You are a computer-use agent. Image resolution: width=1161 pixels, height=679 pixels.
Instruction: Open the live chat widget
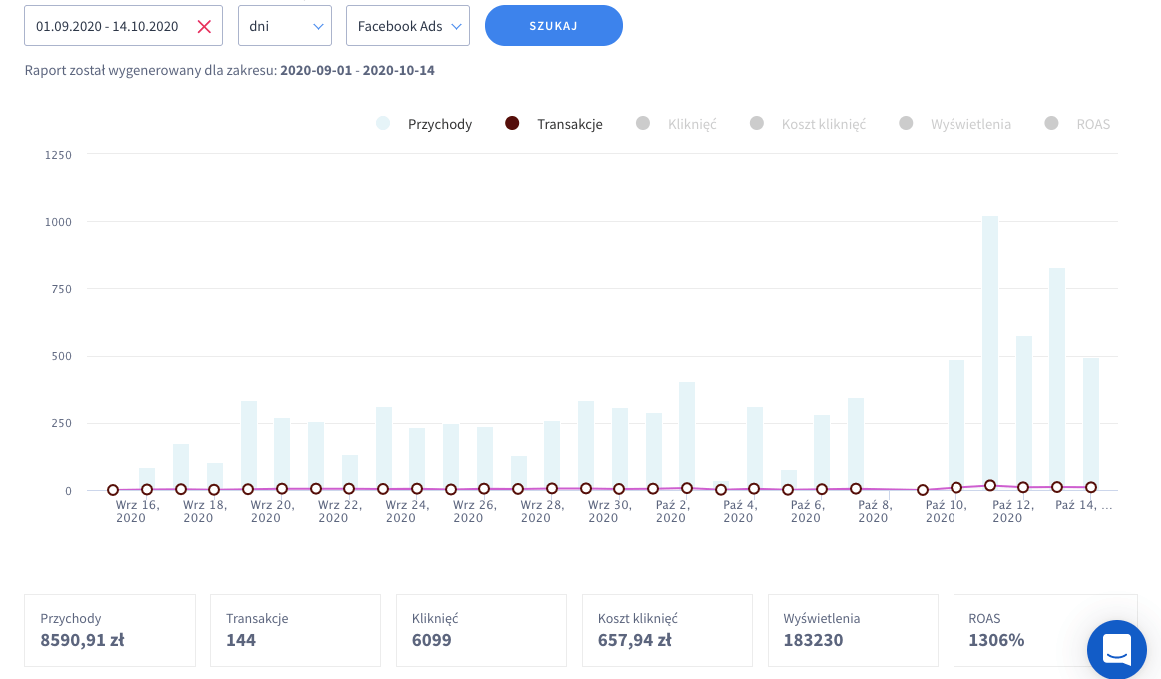1116,649
